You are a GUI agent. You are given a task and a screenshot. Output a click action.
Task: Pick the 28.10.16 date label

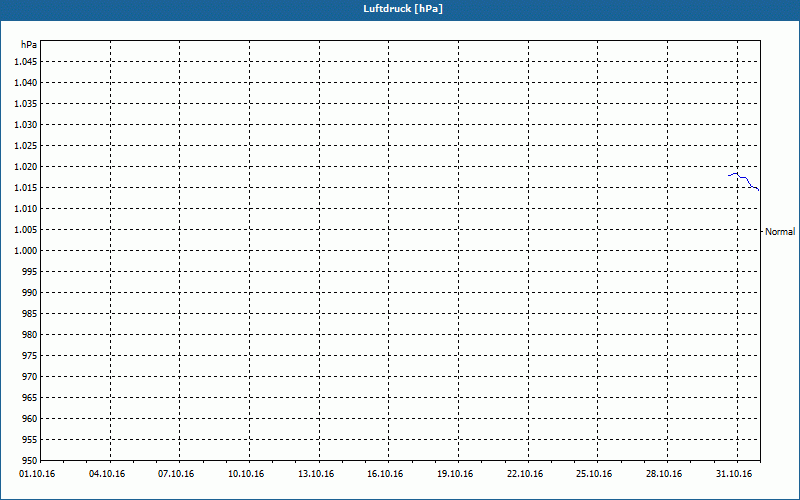click(664, 474)
